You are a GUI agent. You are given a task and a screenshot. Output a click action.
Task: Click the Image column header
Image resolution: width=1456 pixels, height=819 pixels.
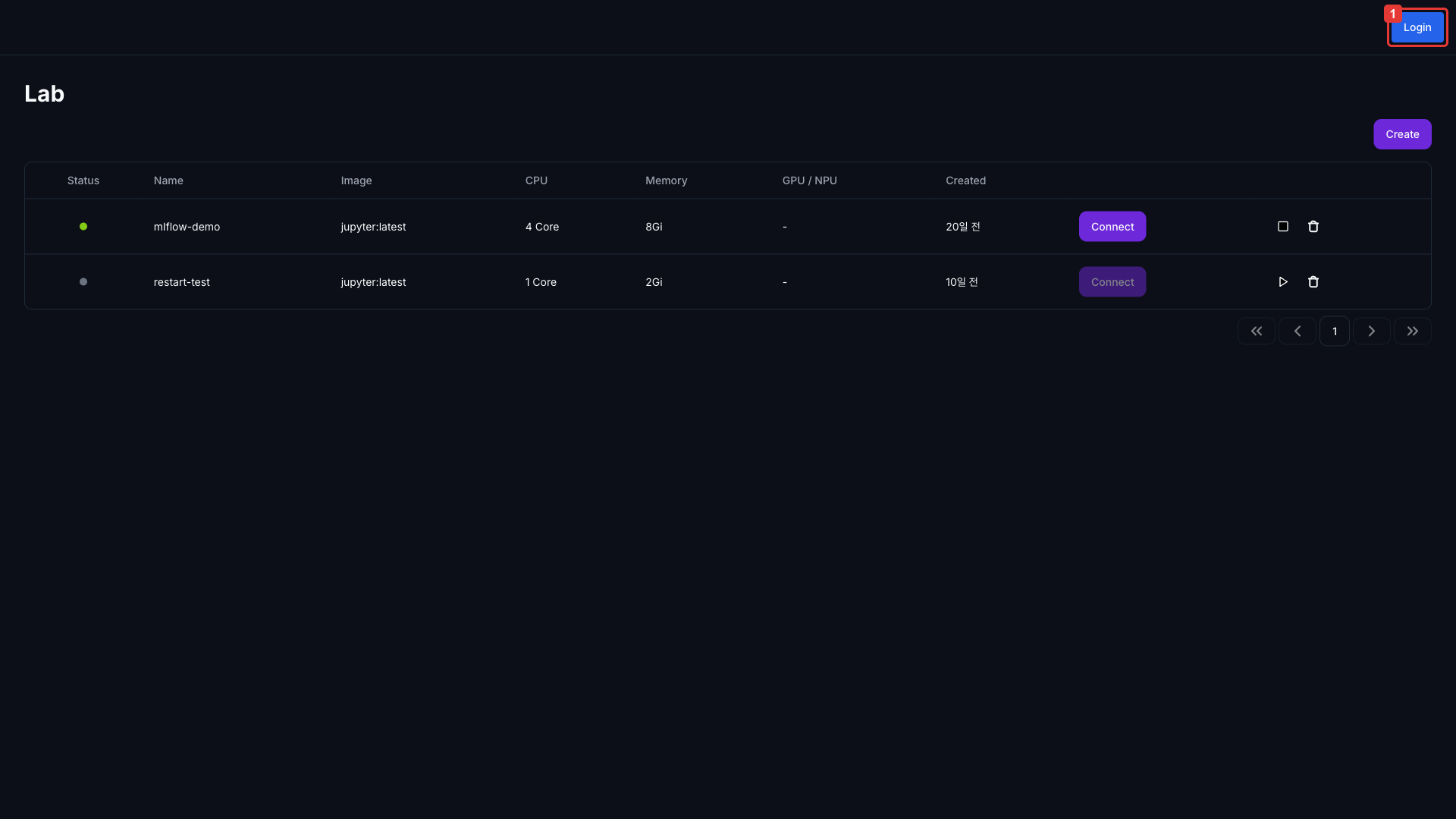point(356,180)
